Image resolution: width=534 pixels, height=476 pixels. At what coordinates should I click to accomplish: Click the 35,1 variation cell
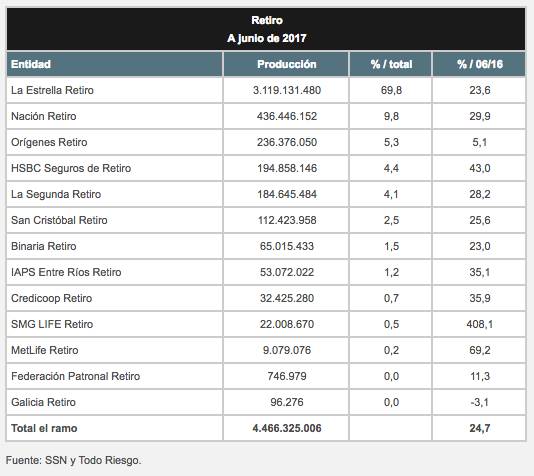pos(479,272)
